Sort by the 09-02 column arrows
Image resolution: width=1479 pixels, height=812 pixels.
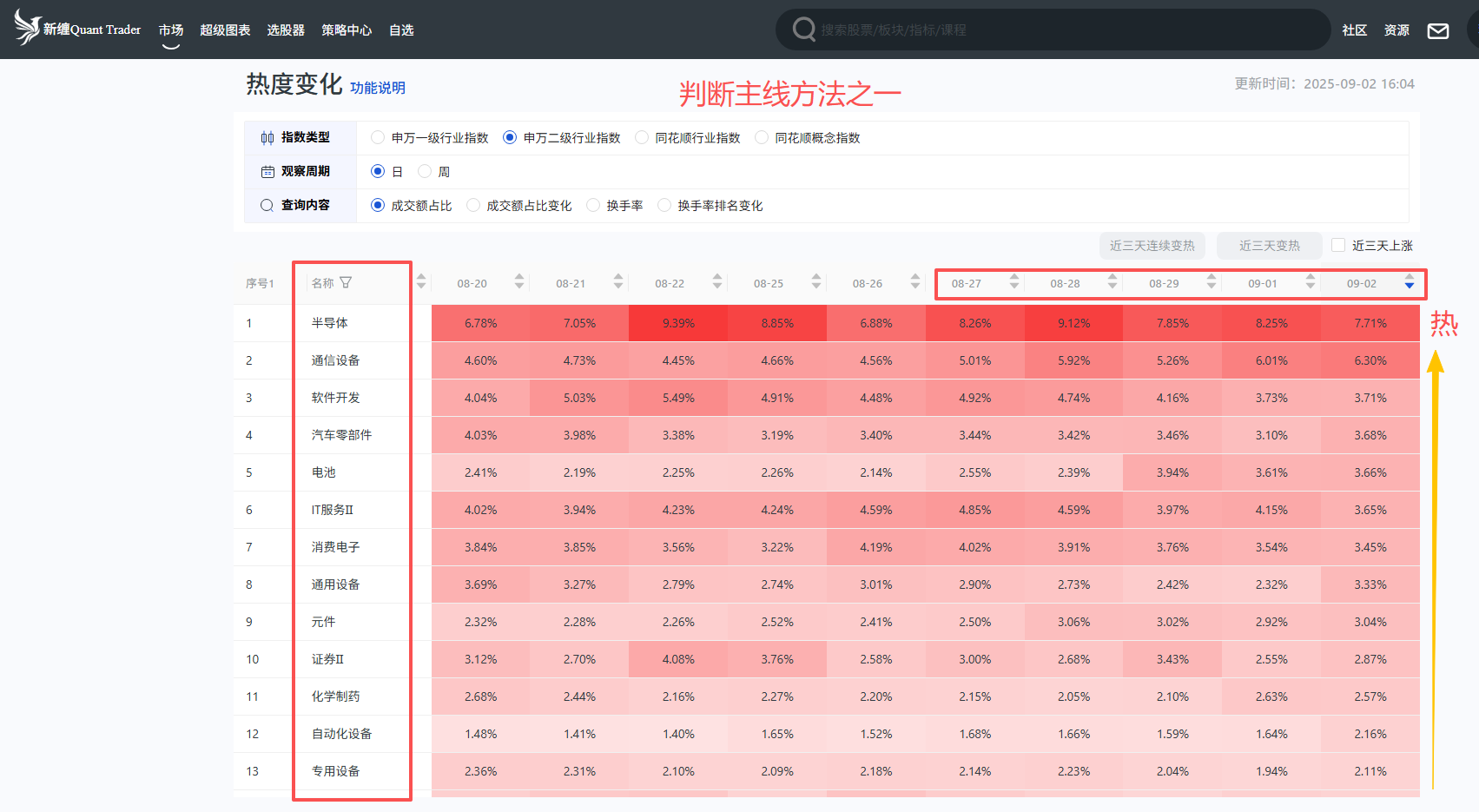1409,282
